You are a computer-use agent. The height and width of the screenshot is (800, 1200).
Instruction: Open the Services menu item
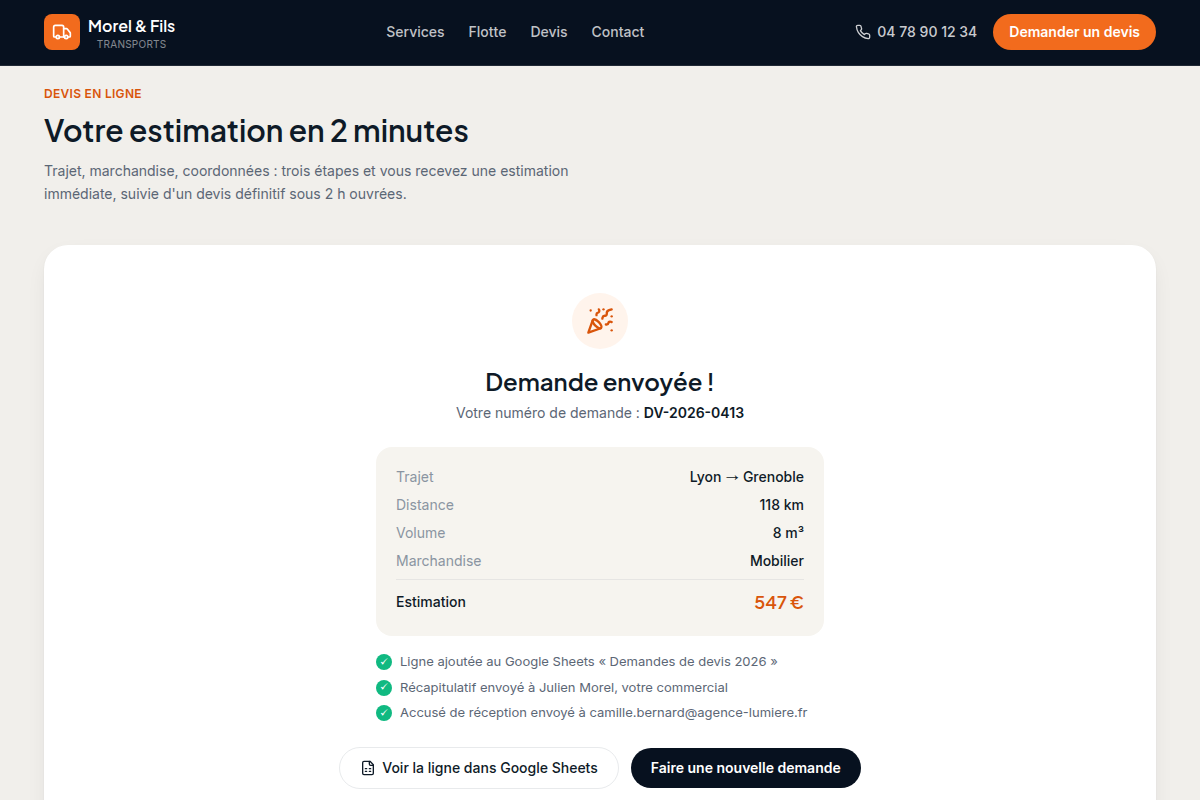pyautogui.click(x=415, y=32)
